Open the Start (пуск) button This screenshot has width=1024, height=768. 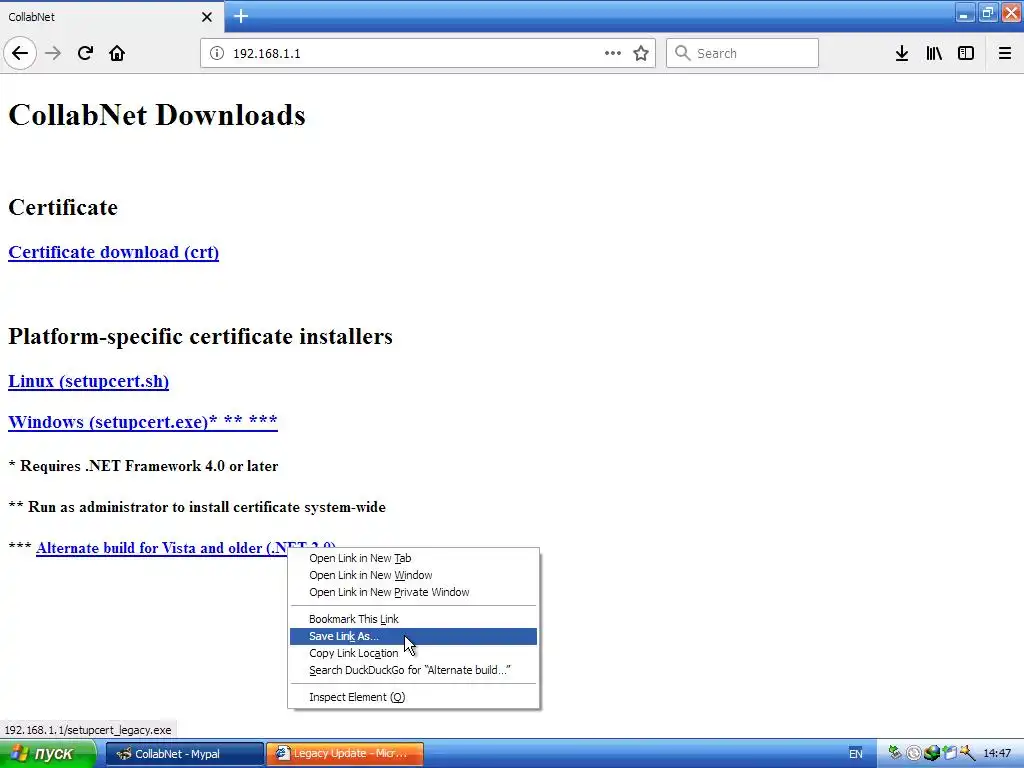48,754
